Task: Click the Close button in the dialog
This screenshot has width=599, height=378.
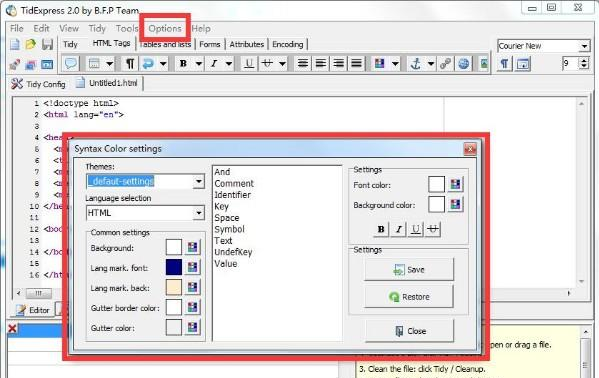Action: [410, 331]
